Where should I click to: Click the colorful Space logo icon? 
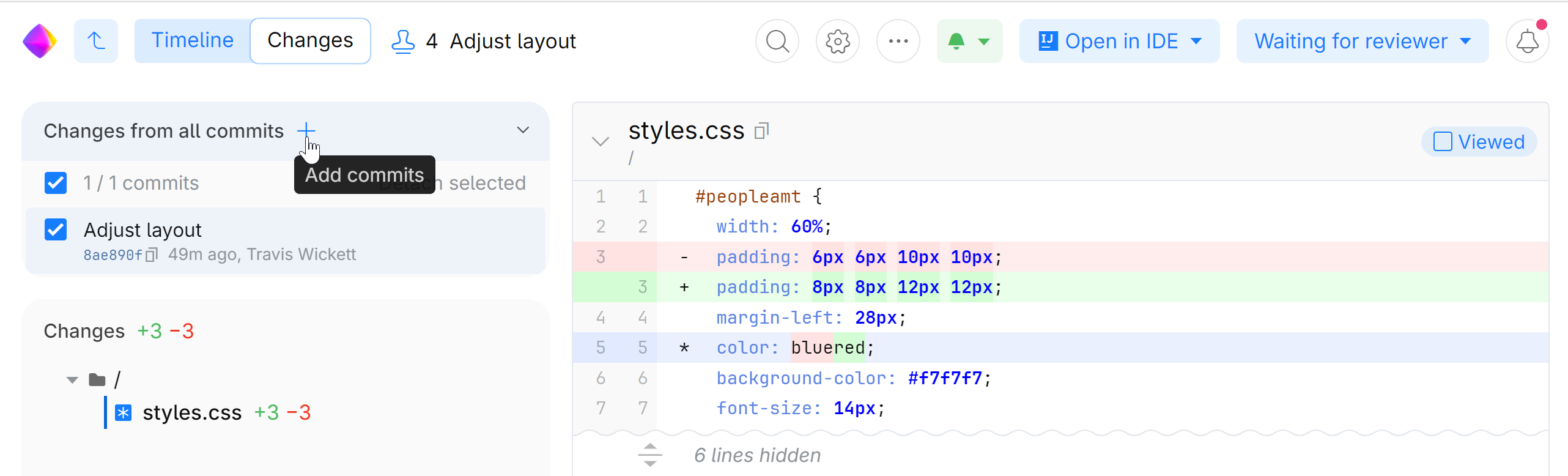coord(40,41)
